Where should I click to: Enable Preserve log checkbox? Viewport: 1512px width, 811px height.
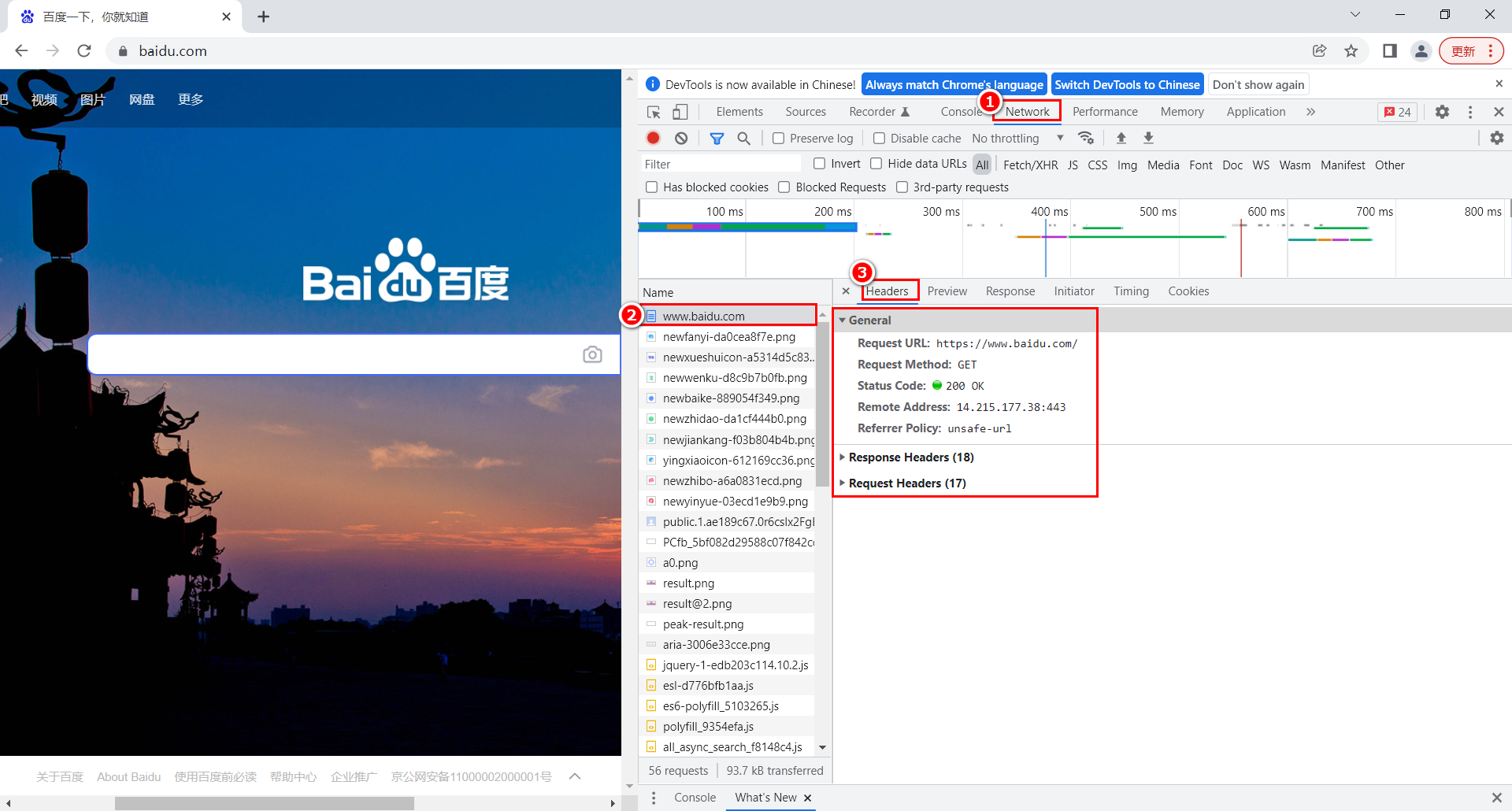(778, 138)
